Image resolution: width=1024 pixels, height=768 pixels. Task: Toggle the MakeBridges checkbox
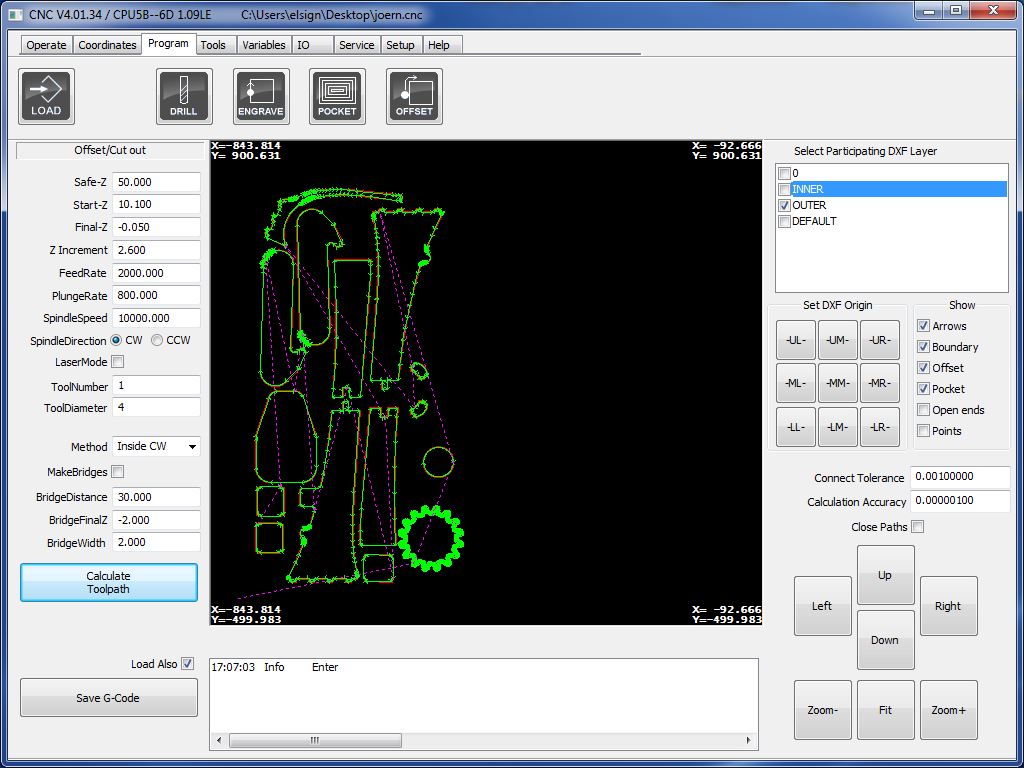117,472
